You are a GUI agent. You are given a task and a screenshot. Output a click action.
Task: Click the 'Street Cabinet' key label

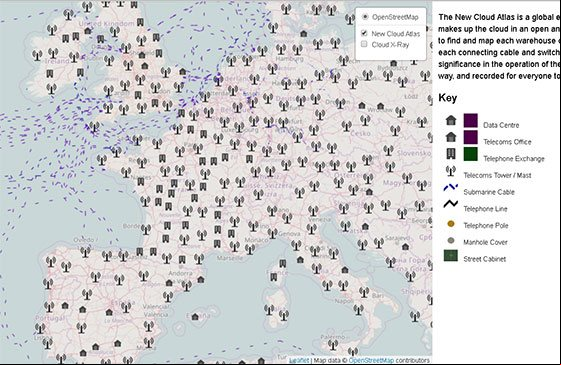point(484,259)
